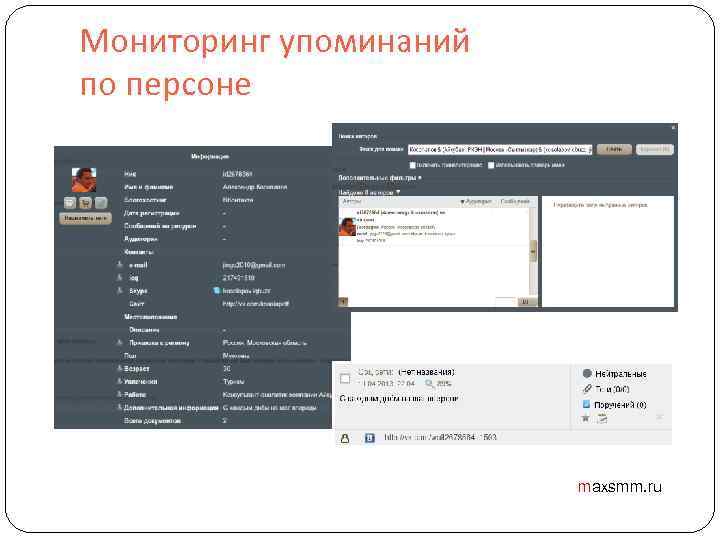720x540 pixels.
Task: Click the grayed button right of the search button
Action: 655,149
